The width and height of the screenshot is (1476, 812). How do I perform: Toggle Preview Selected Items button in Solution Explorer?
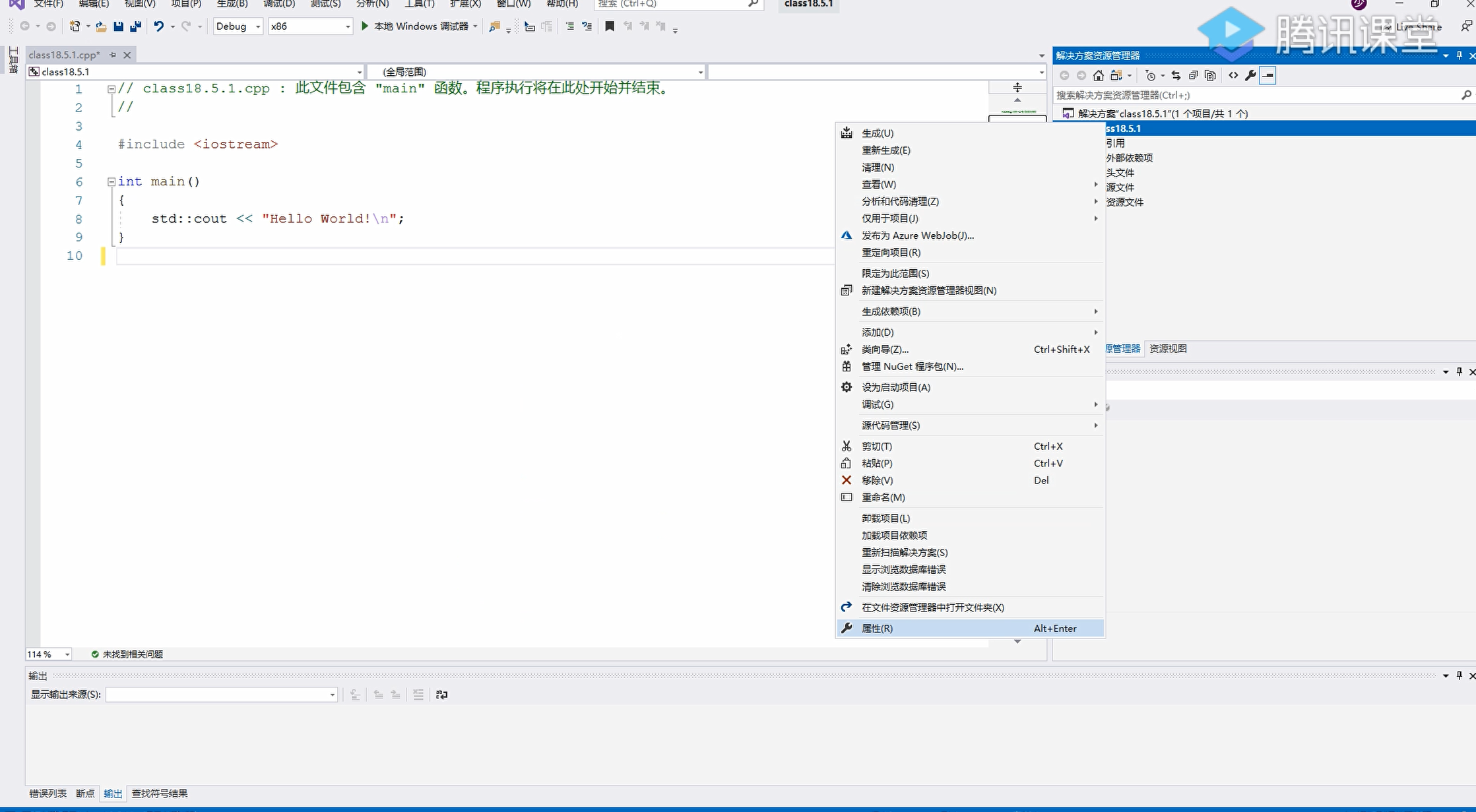tap(1267, 75)
